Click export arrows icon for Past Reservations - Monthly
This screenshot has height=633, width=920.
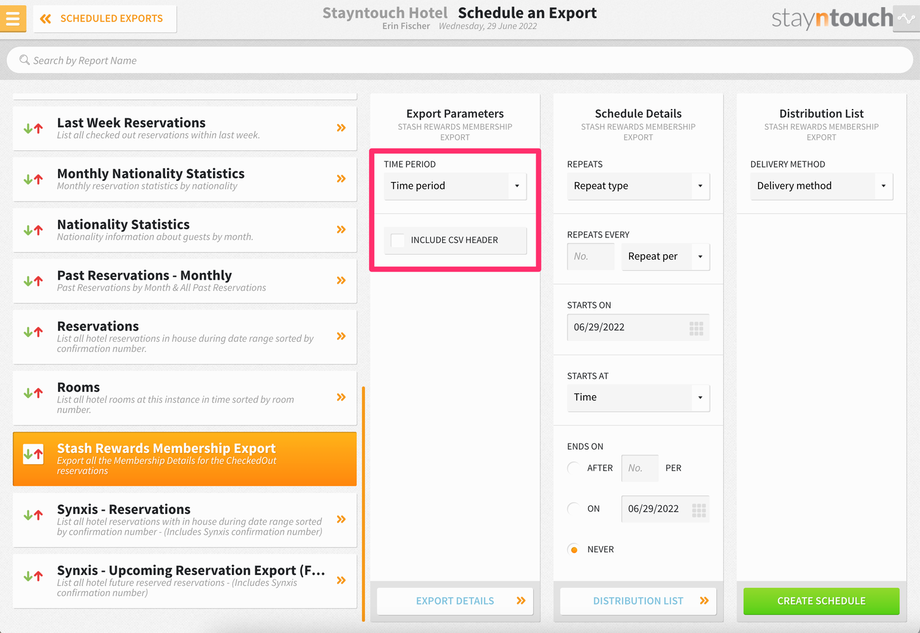click(33, 281)
